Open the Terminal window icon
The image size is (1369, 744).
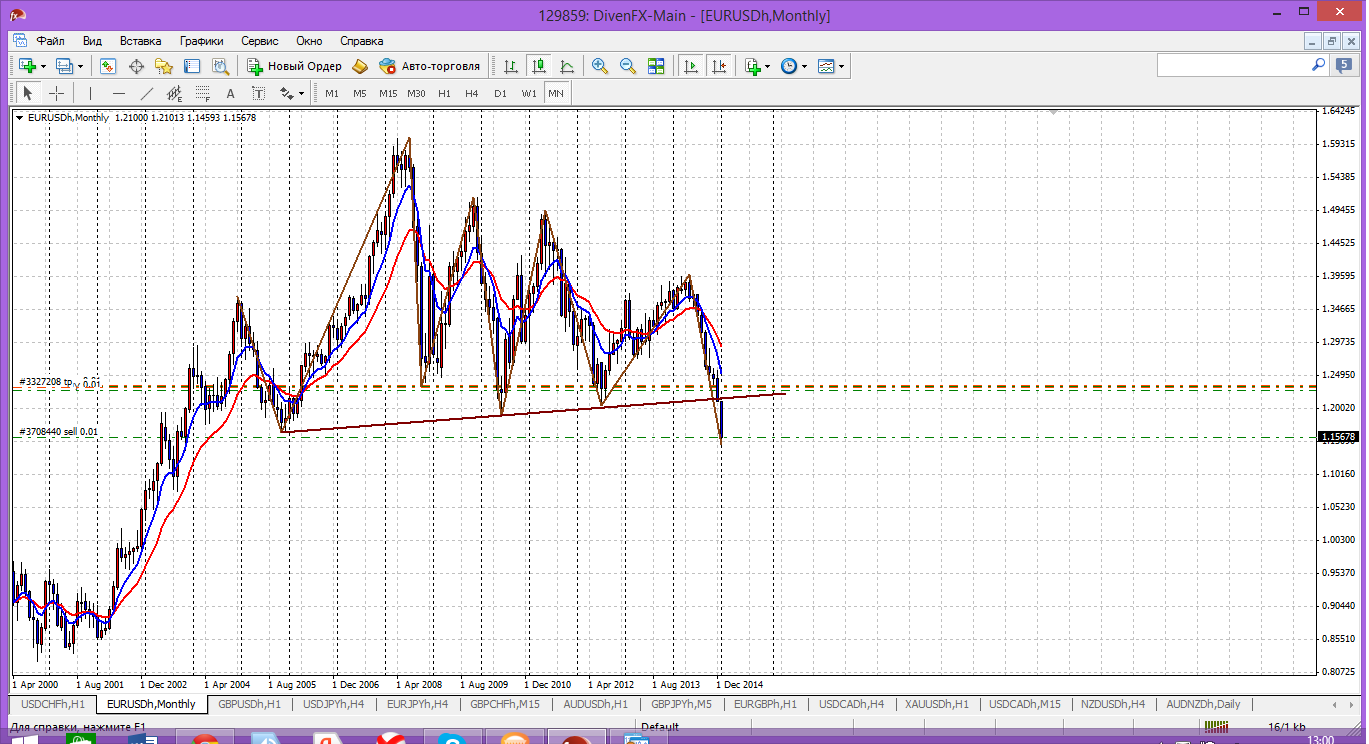coord(192,66)
